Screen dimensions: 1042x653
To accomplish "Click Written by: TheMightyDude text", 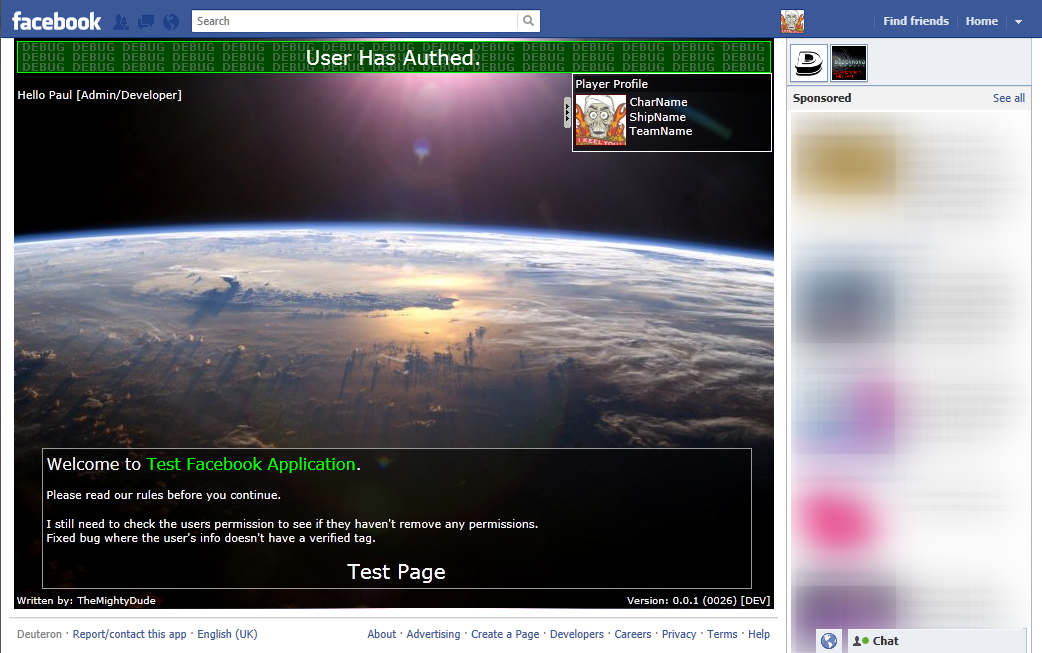I will click(86, 601).
